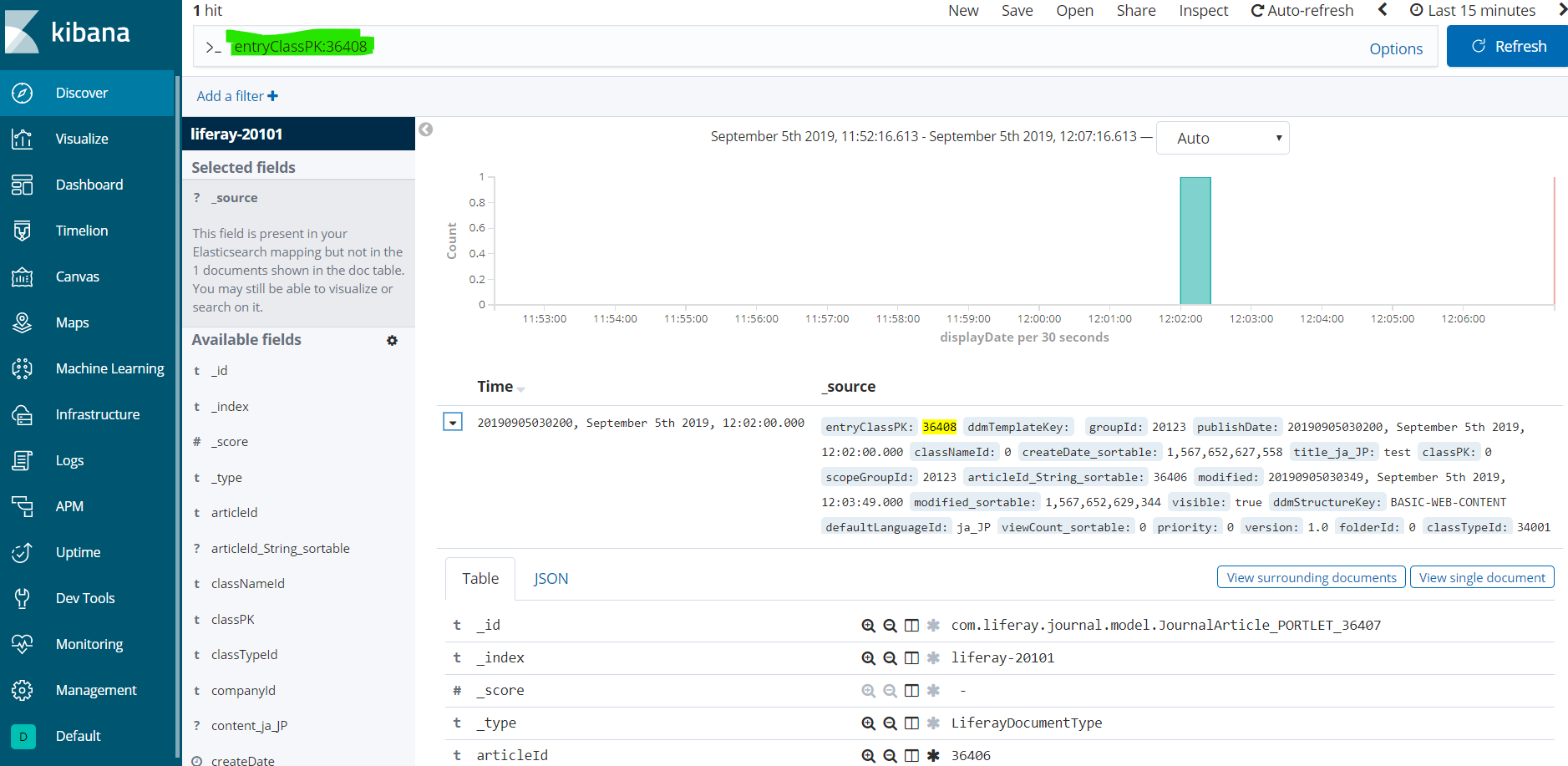Open Machine Learning icon
Viewport: 1568px width, 766px height.
tap(23, 368)
